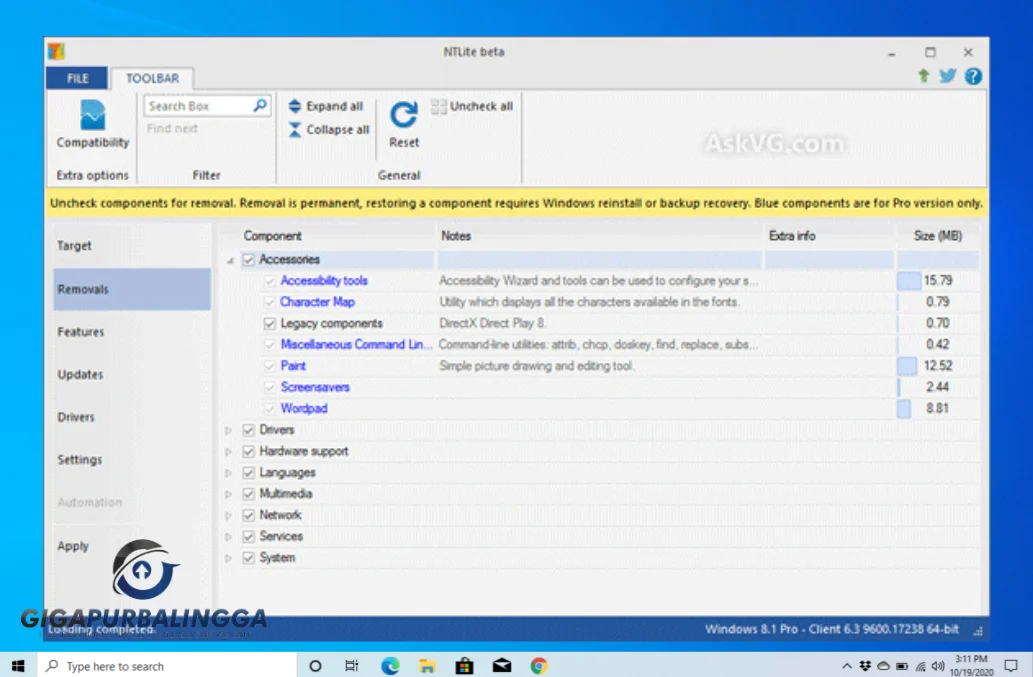Open Cortana circle on the taskbar
This screenshot has width=1033, height=677.
pos(315,666)
